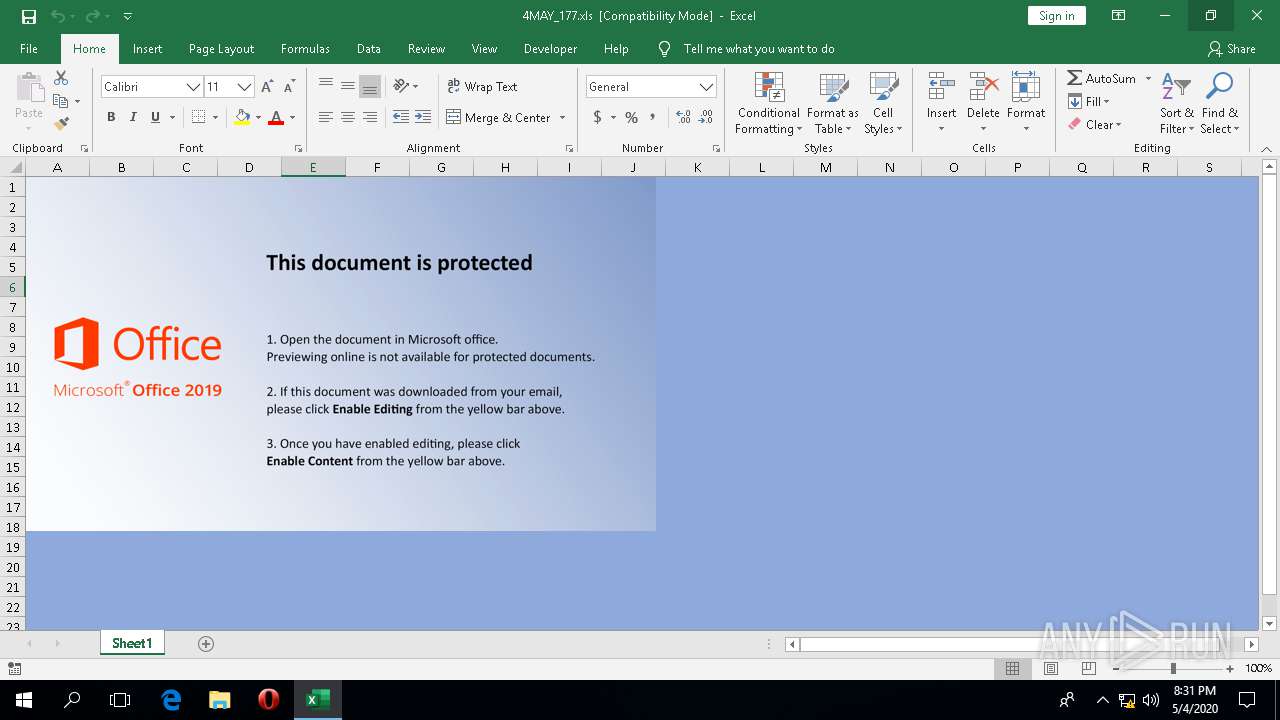Toggle Italic formatting
Image resolution: width=1280 pixels, height=720 pixels.
tap(133, 117)
